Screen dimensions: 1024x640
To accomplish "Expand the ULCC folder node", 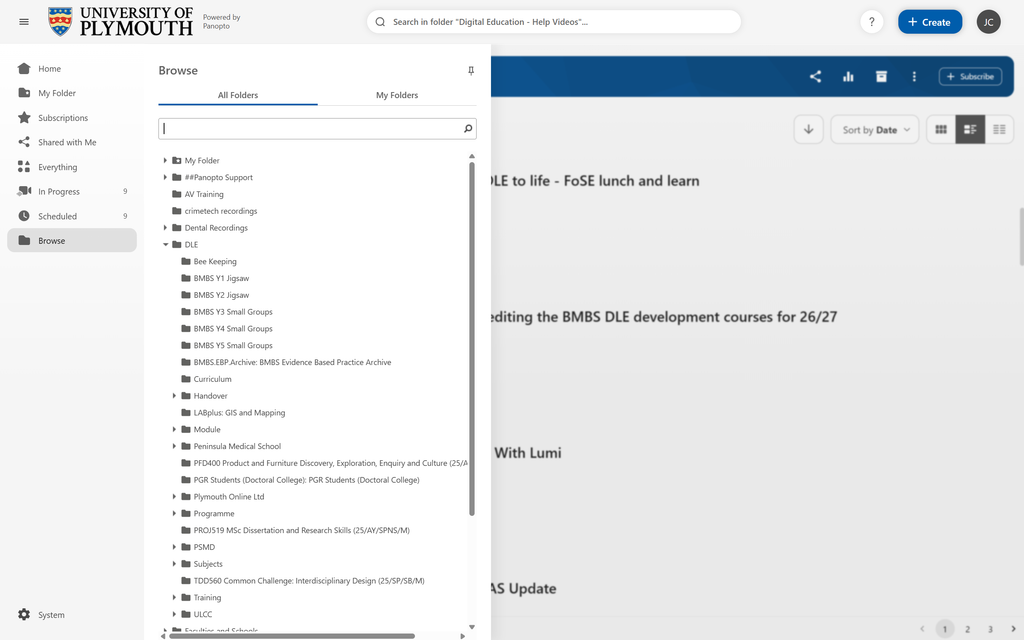I will click(174, 614).
